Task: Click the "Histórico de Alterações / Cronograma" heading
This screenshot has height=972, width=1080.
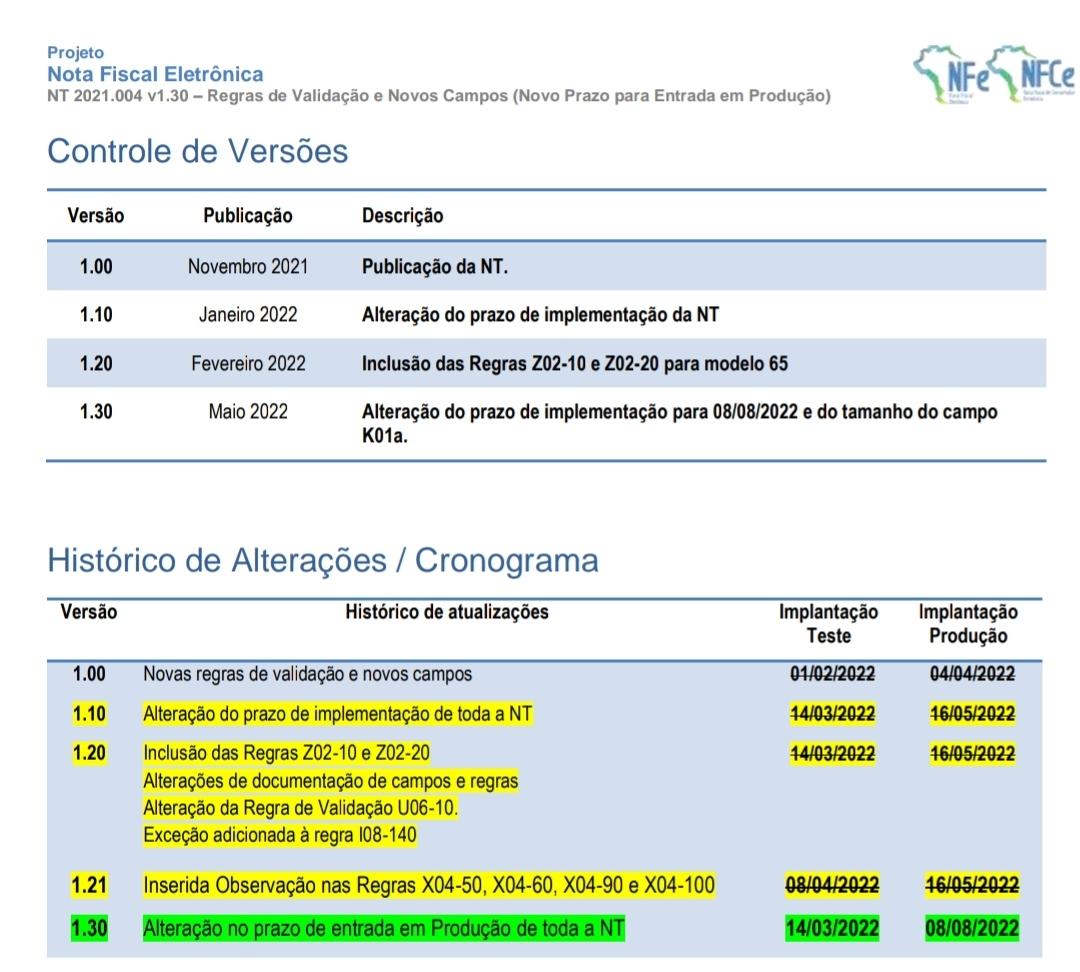Action: click(x=323, y=560)
